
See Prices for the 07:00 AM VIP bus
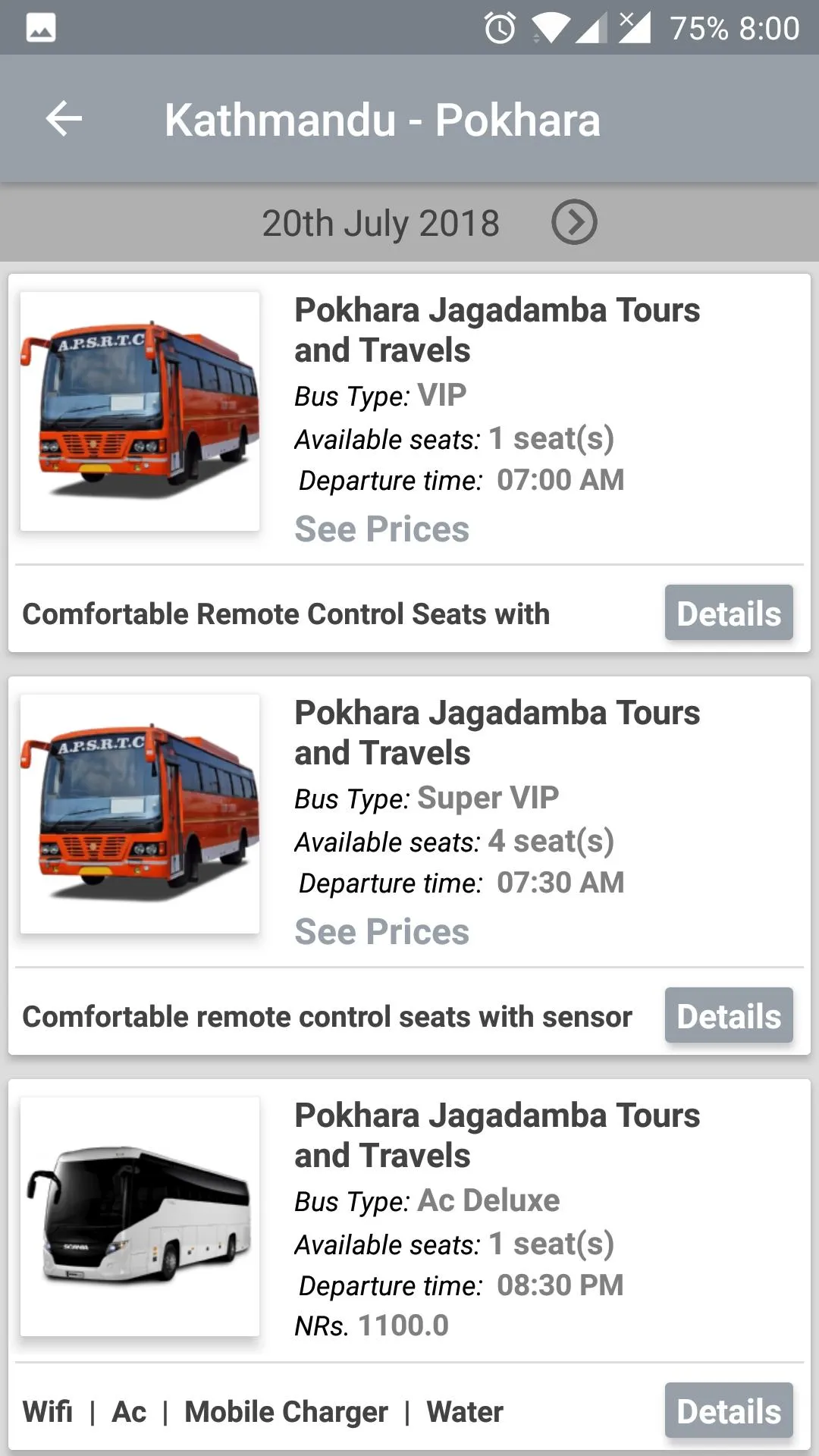[381, 529]
